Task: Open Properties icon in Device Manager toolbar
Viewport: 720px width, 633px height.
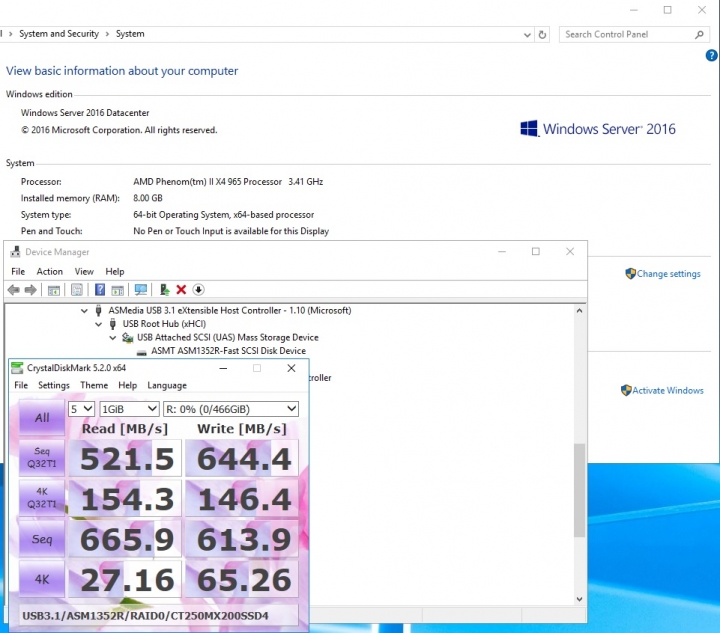Action: 77,290
